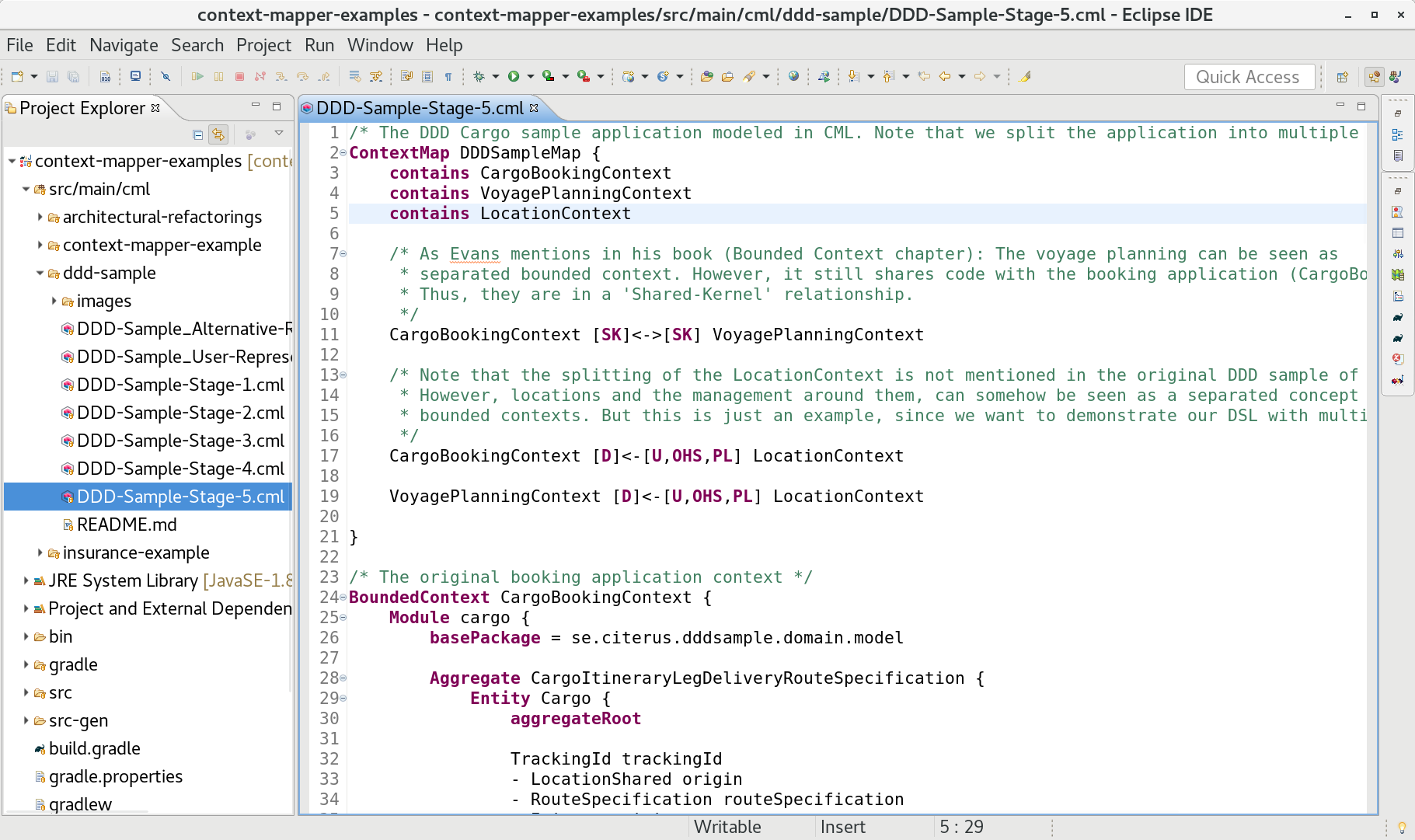This screenshot has width=1415, height=840.
Task: Click the Coverage run icon
Action: 549,76
